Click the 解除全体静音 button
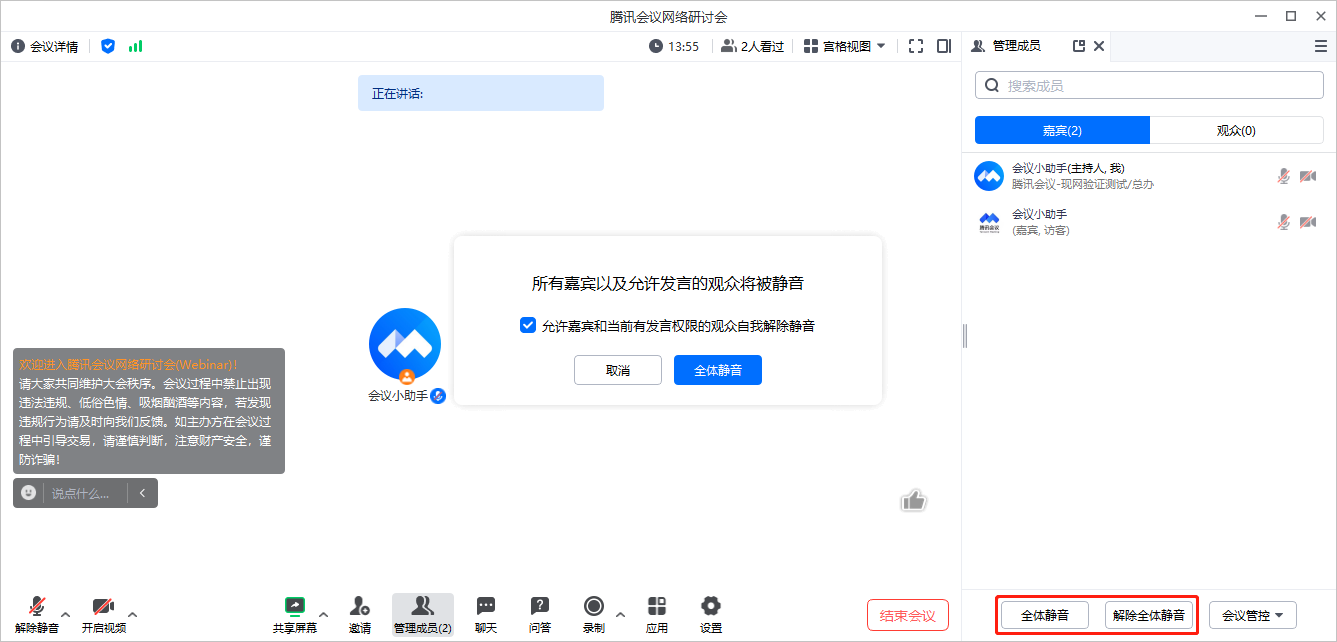Viewport: 1337px width, 642px height. [x=1149, y=615]
